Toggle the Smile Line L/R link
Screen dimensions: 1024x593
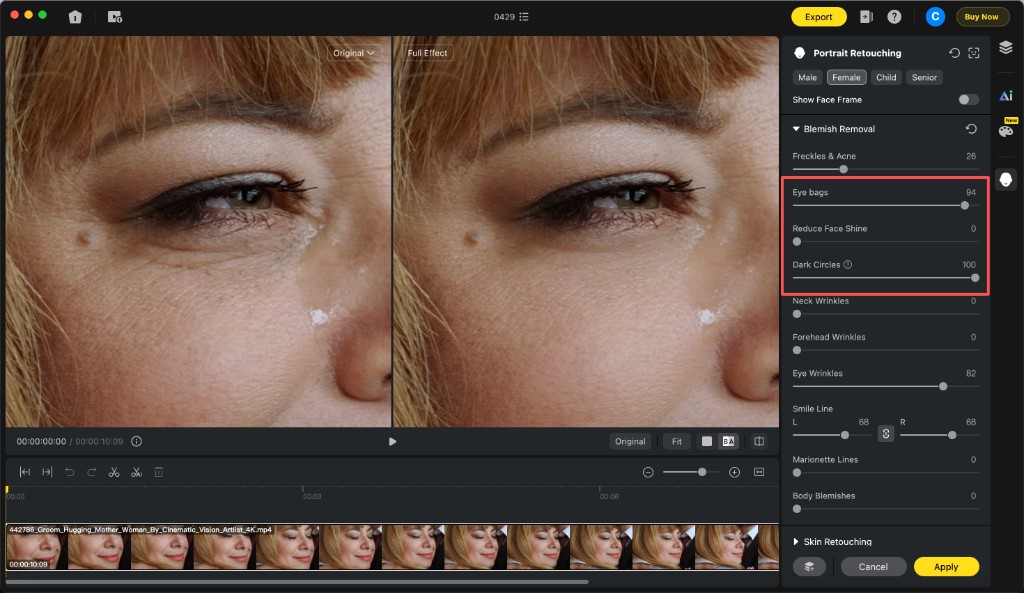886,434
